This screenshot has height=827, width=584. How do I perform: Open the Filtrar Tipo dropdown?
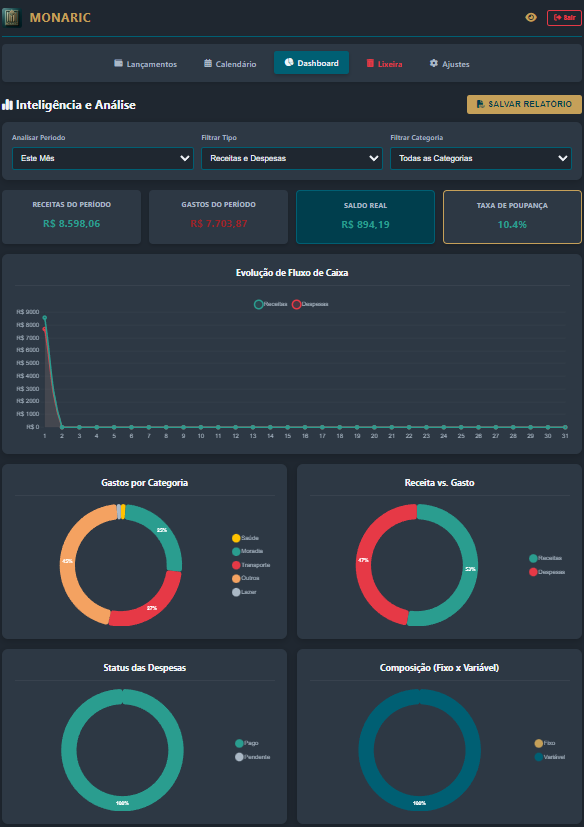[x=292, y=158]
